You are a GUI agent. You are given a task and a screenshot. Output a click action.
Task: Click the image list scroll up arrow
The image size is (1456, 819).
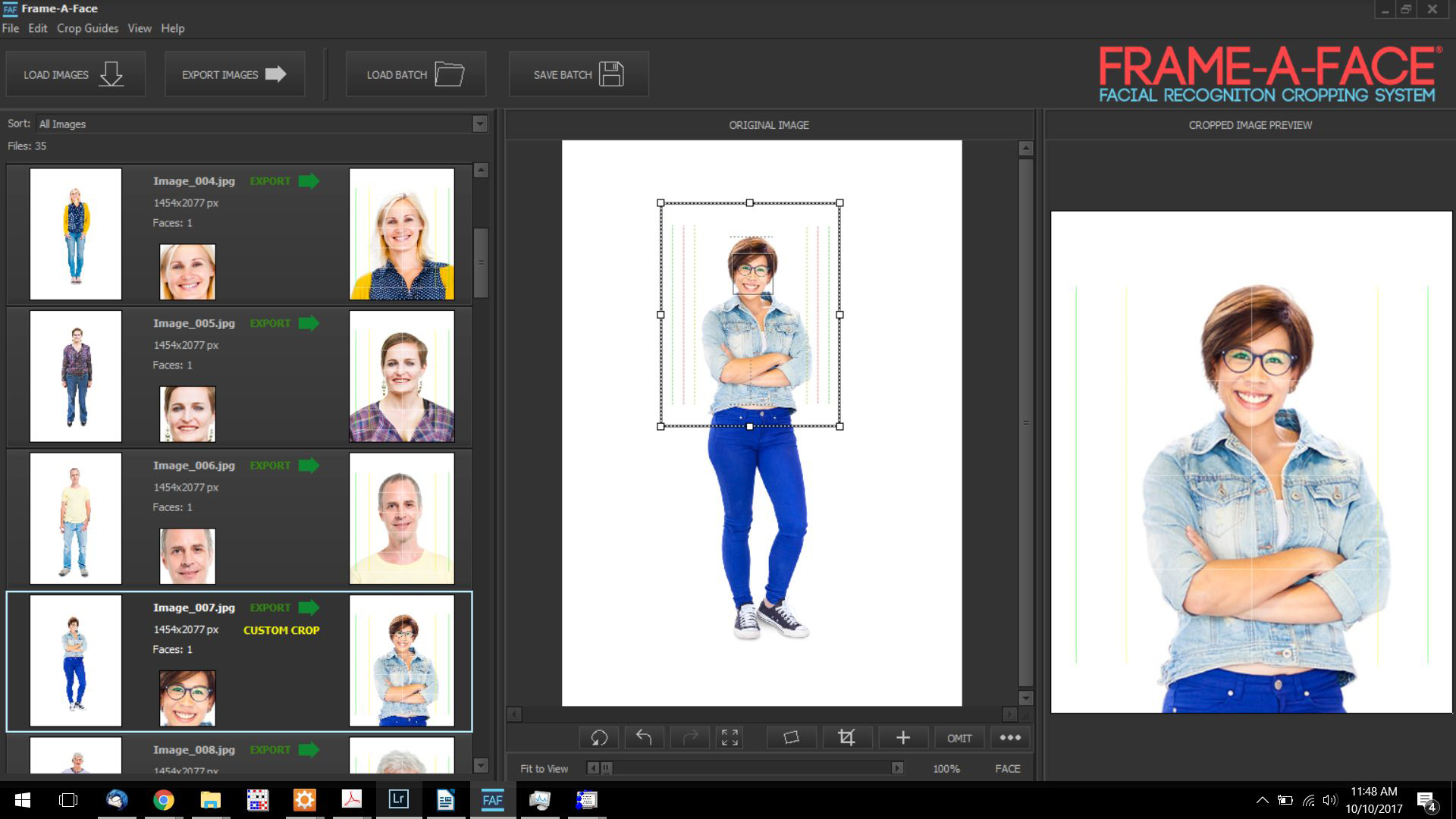[x=481, y=170]
